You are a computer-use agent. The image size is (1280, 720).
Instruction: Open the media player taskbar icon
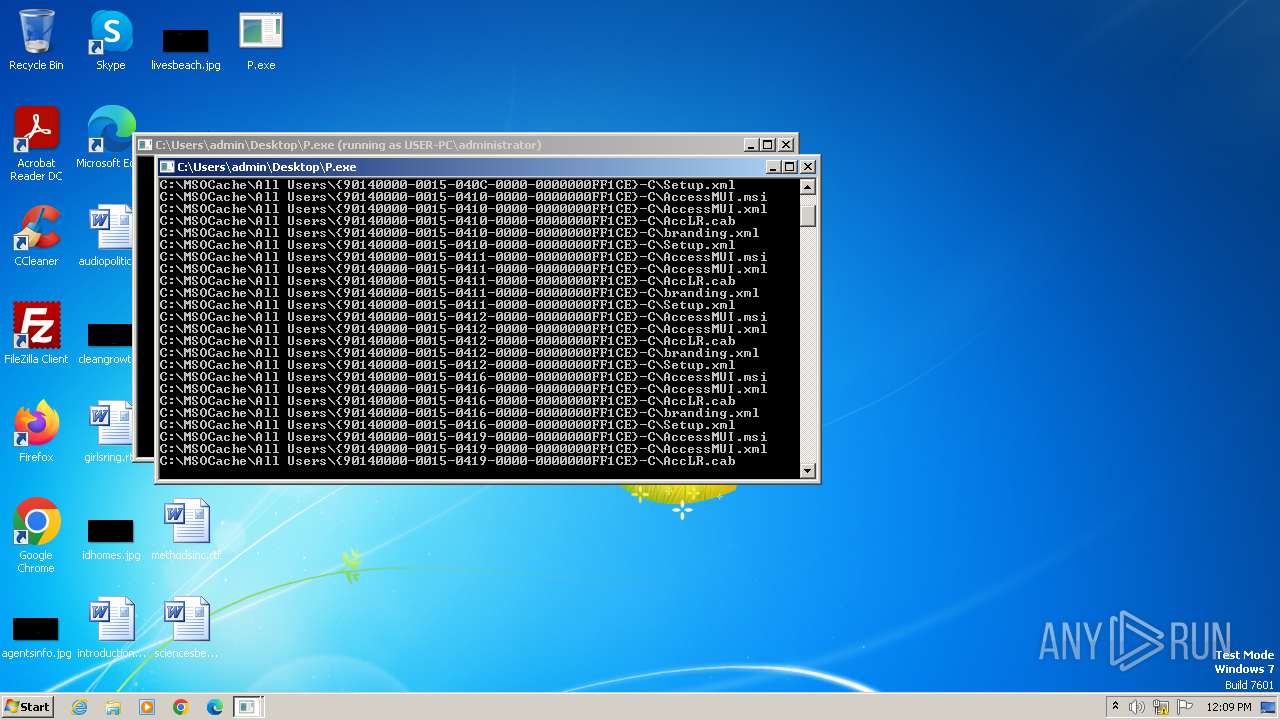tap(147, 707)
